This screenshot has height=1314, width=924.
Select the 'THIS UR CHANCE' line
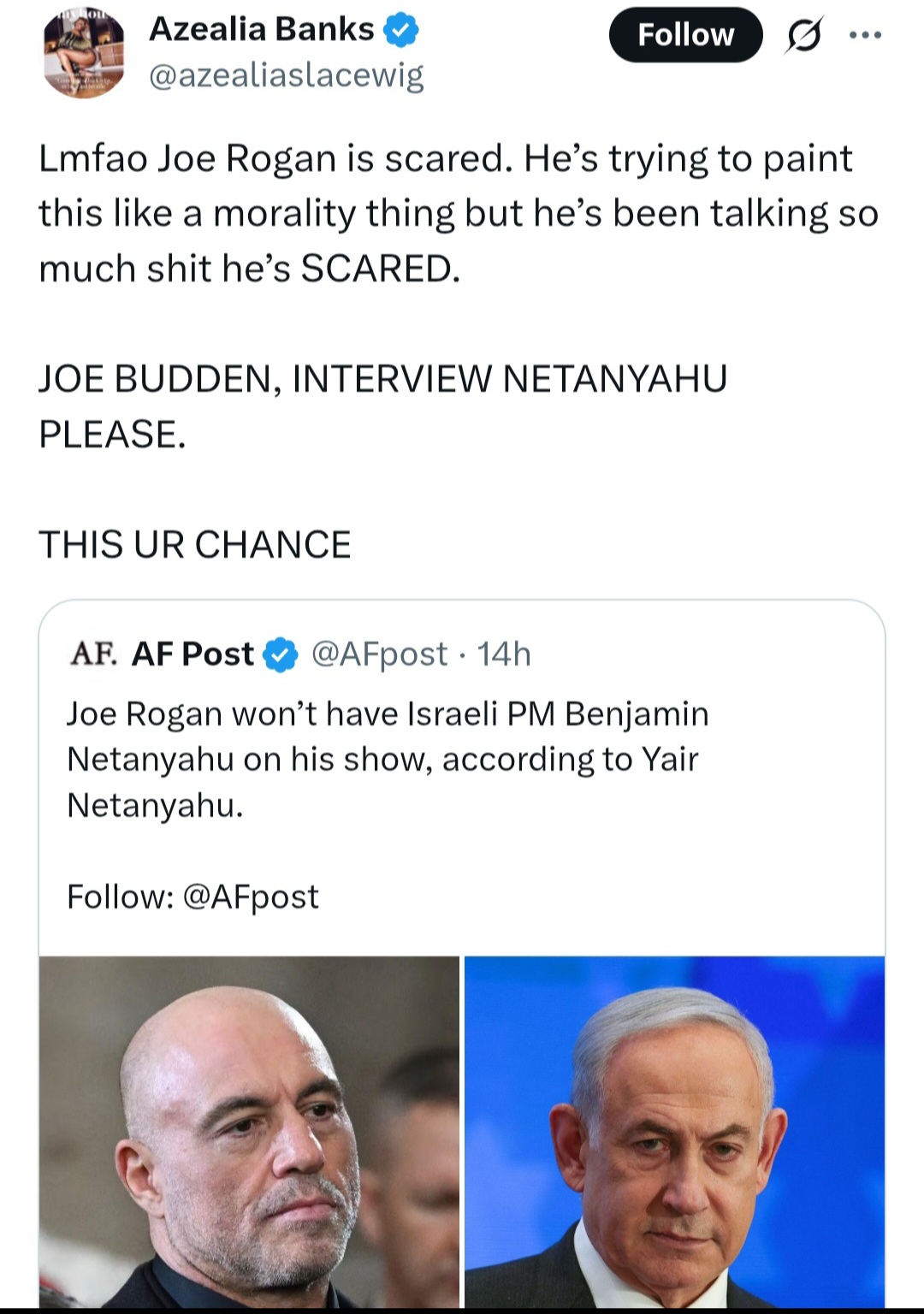point(195,545)
